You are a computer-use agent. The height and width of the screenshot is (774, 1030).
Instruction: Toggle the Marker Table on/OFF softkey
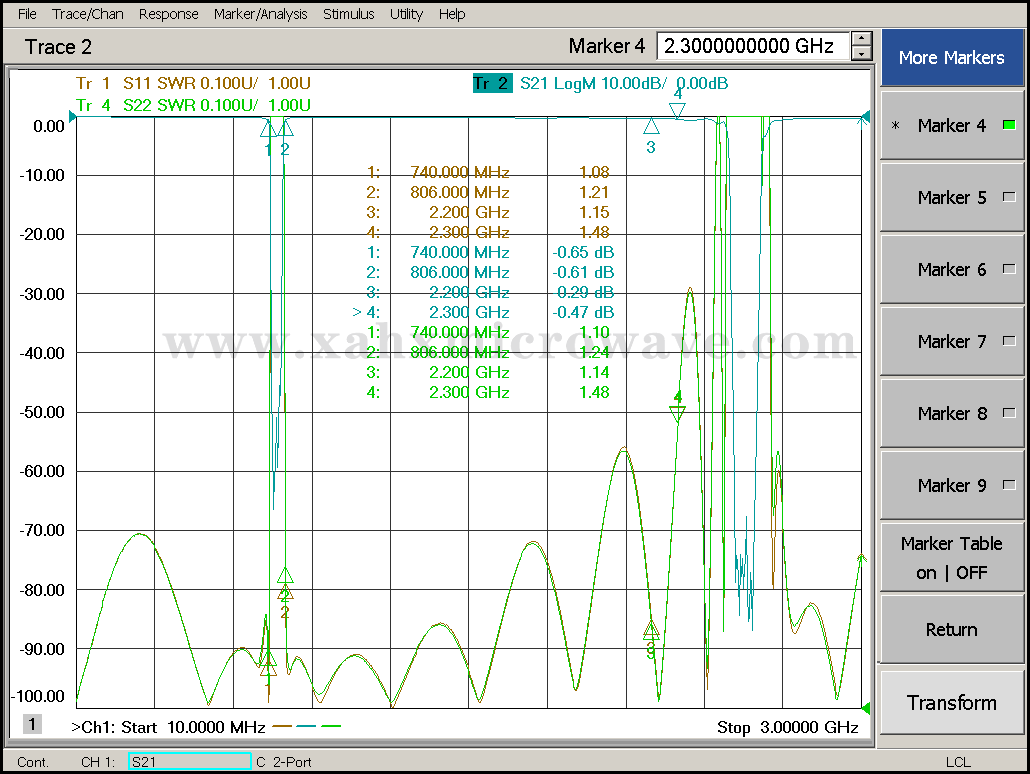tap(951, 558)
